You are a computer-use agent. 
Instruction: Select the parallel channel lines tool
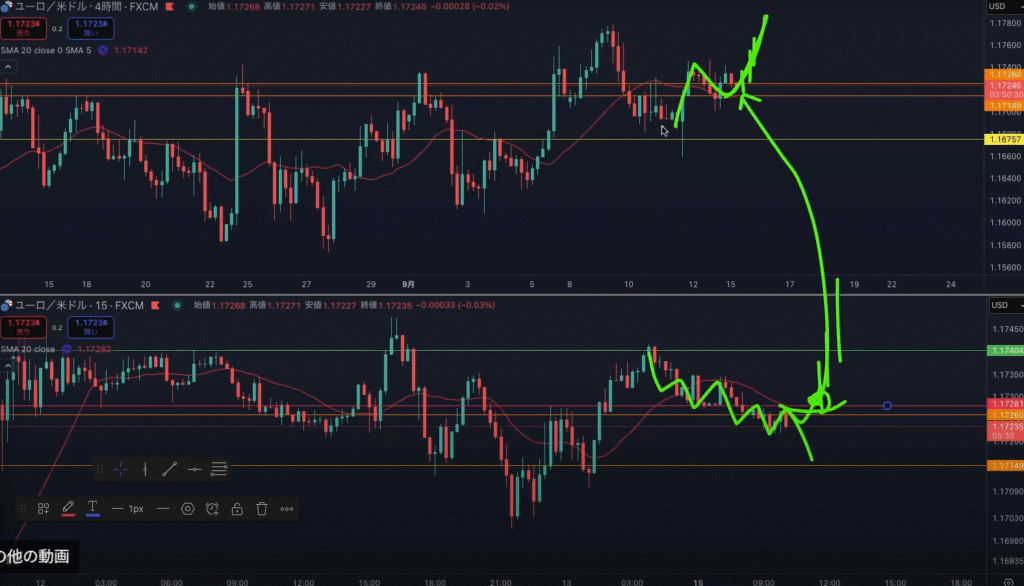(219, 469)
